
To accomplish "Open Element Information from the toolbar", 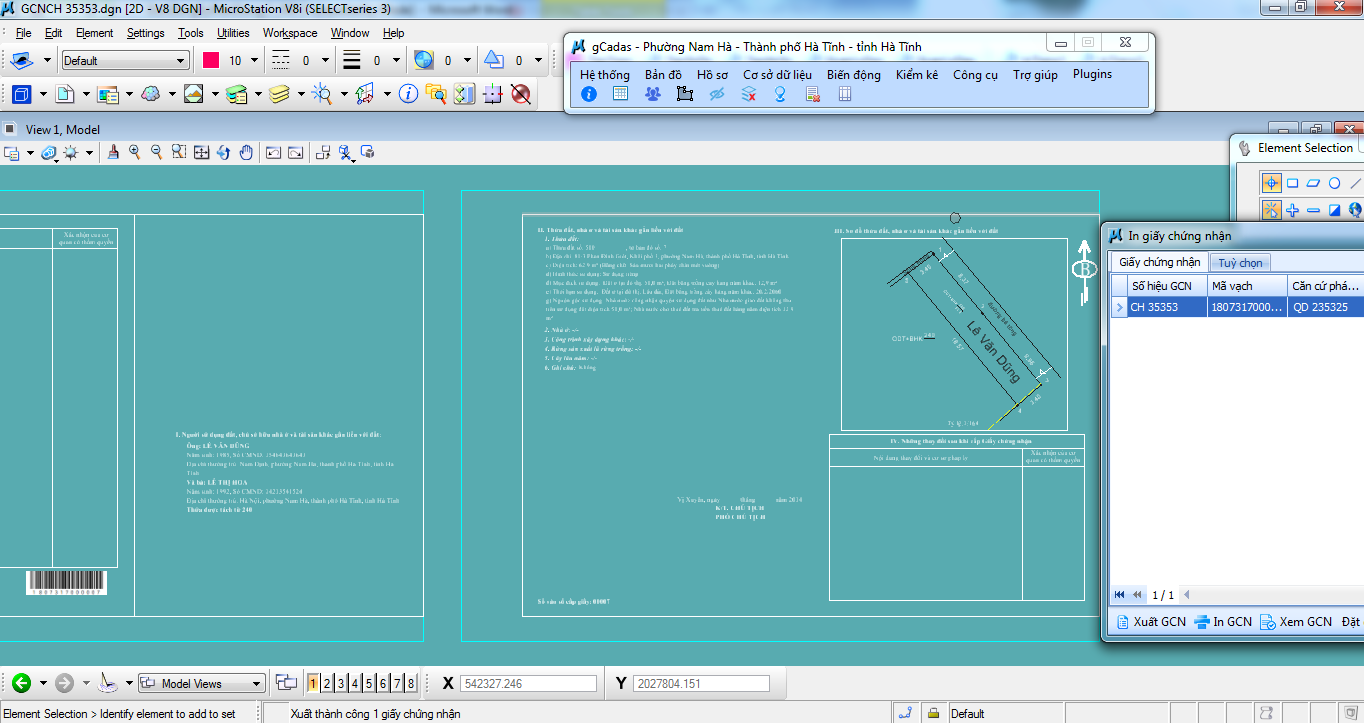I will pyautogui.click(x=408, y=94).
